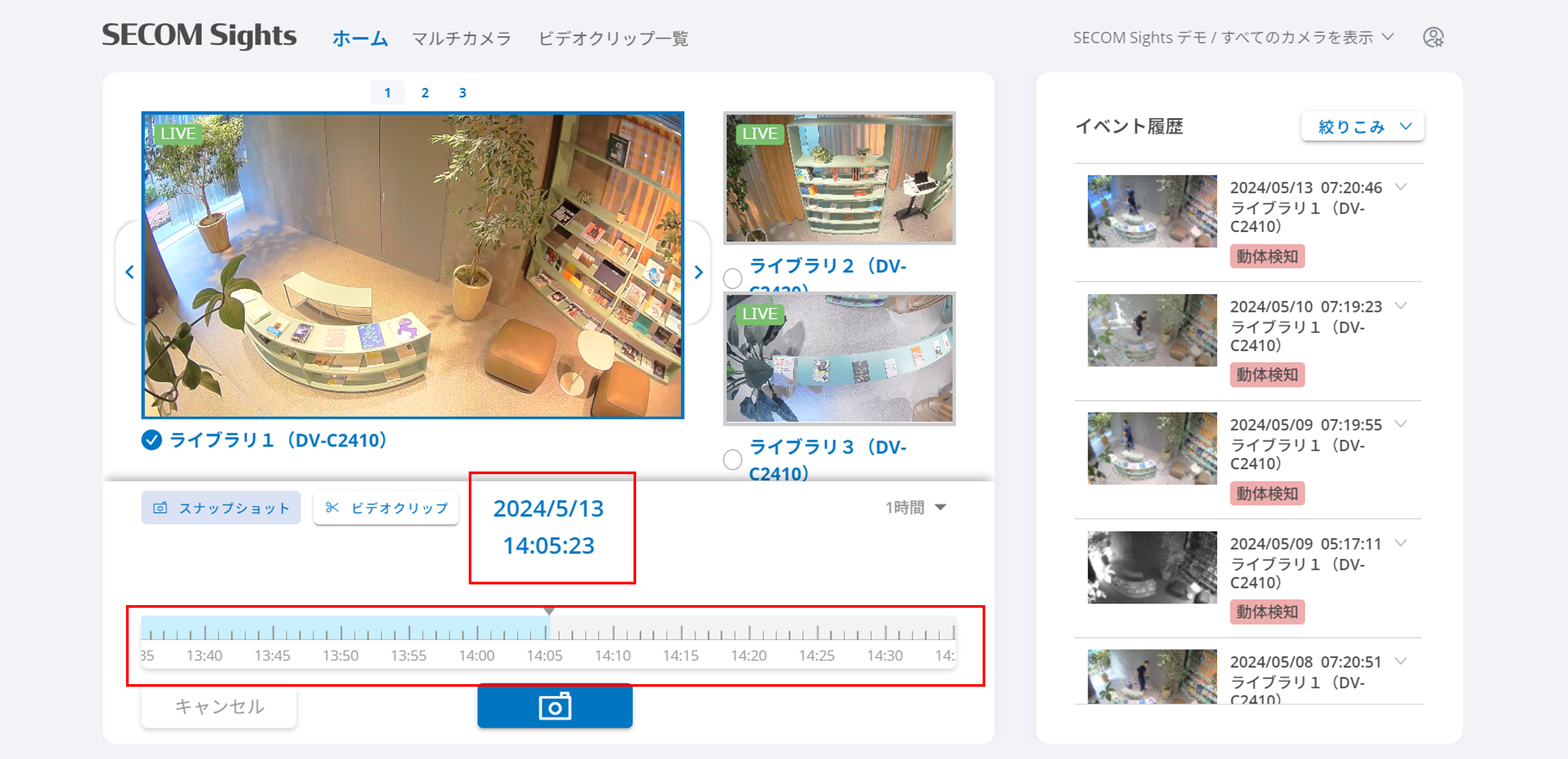Select the ライブラリ2 radio button
1568x759 pixels.
pos(732,278)
